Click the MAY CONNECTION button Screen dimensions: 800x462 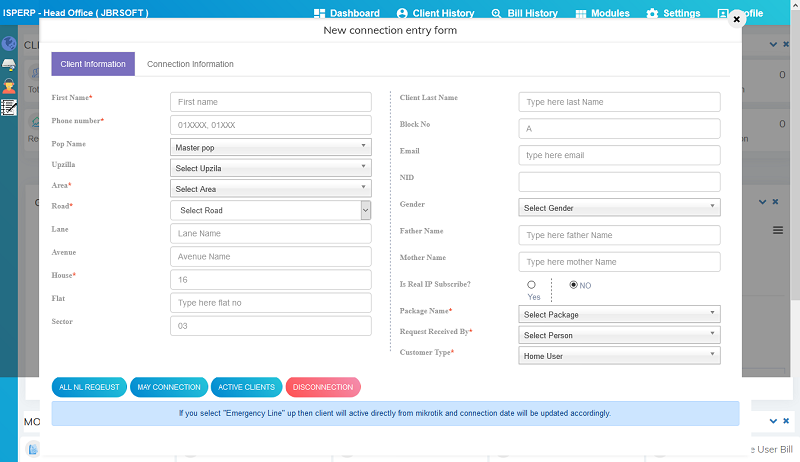169,387
